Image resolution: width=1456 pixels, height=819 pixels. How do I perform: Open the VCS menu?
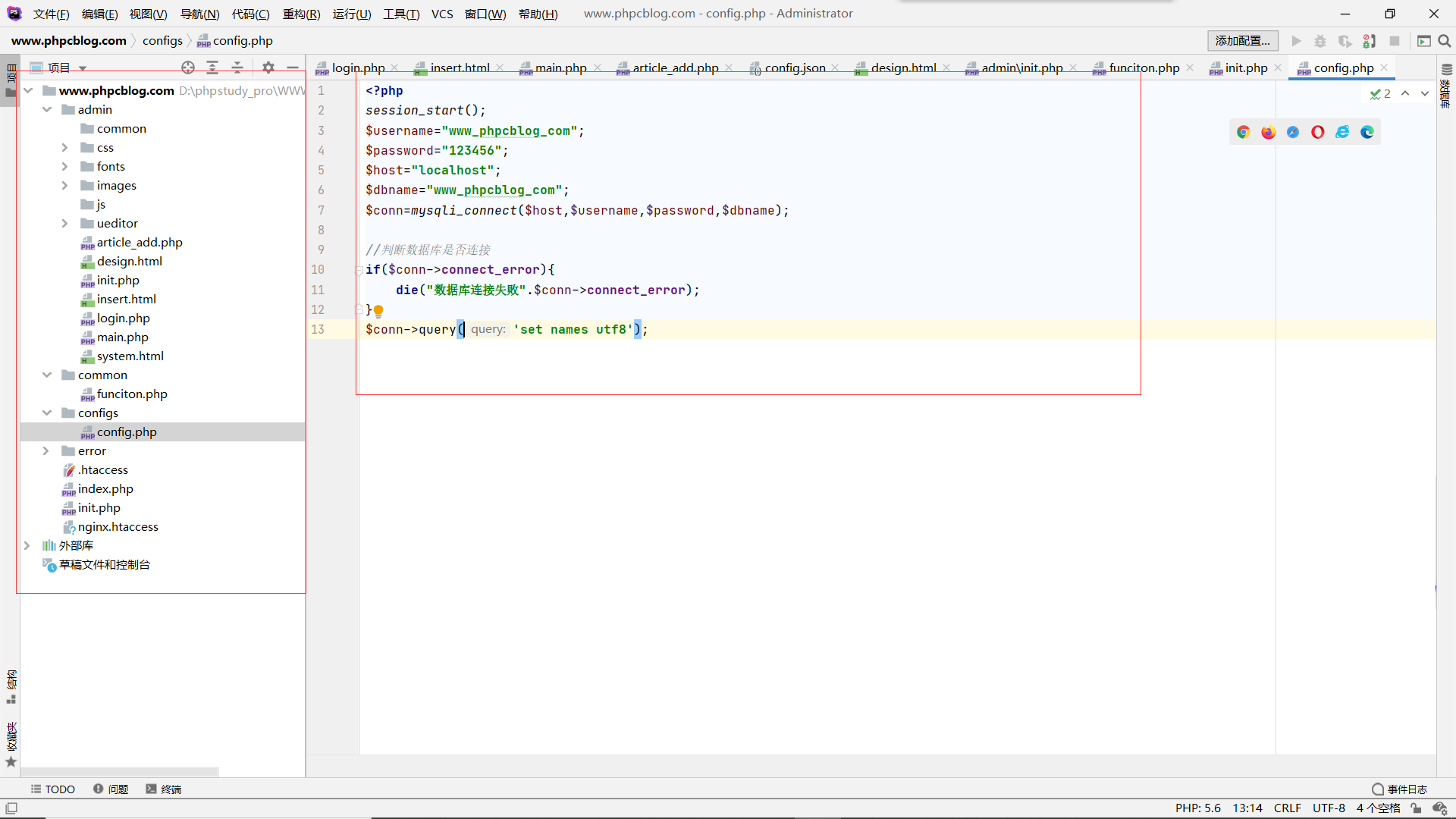[442, 14]
